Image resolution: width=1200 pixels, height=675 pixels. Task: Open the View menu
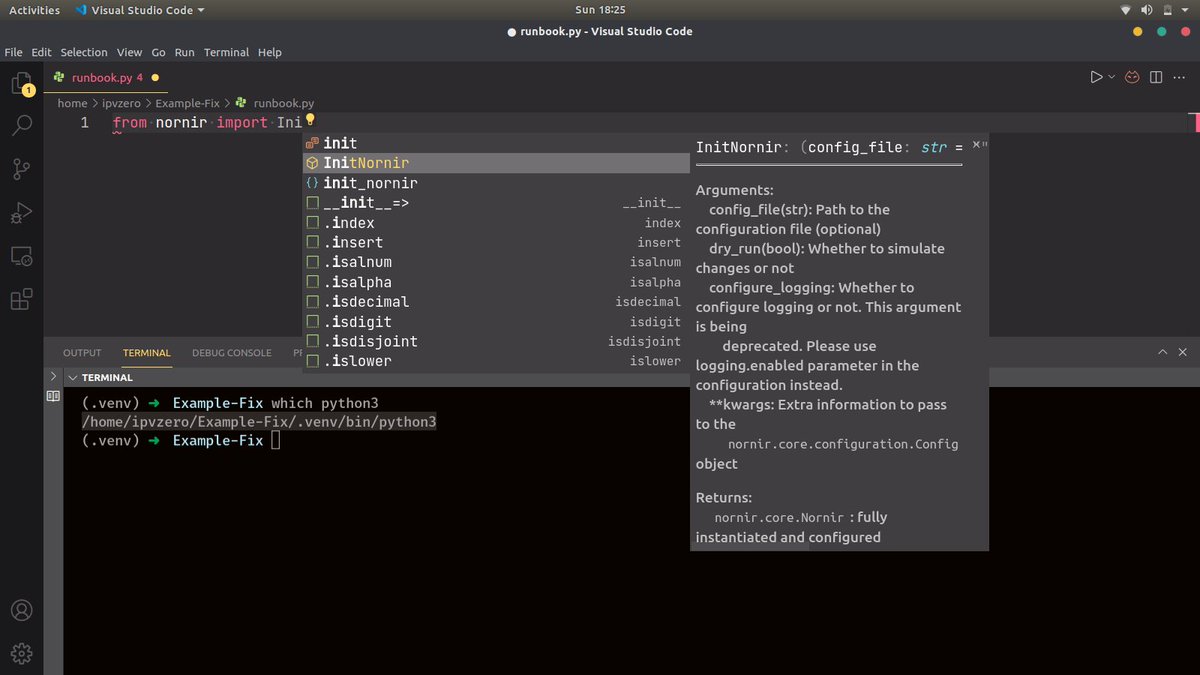[129, 52]
